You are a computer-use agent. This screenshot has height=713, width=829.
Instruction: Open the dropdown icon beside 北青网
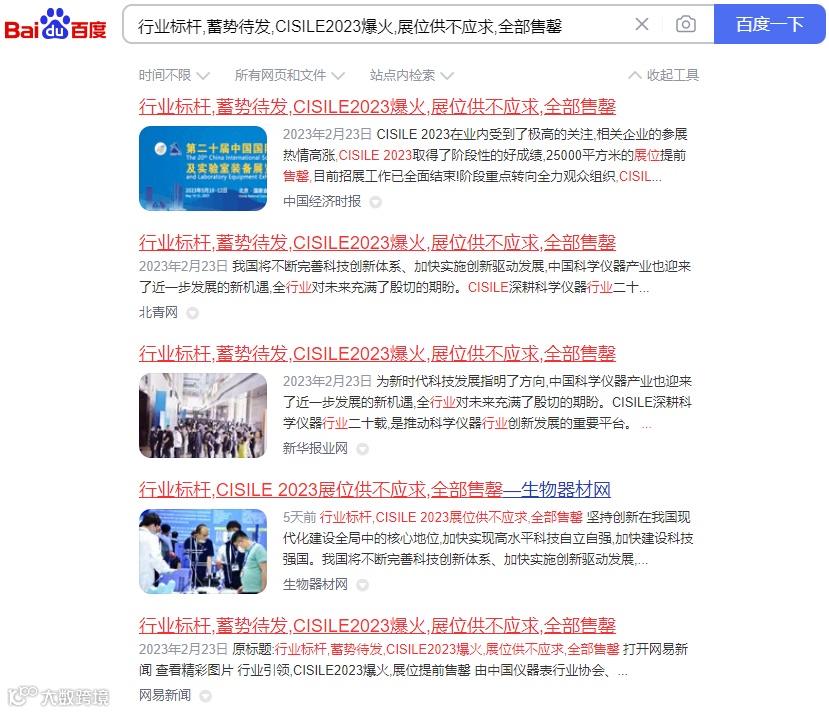coord(192,313)
